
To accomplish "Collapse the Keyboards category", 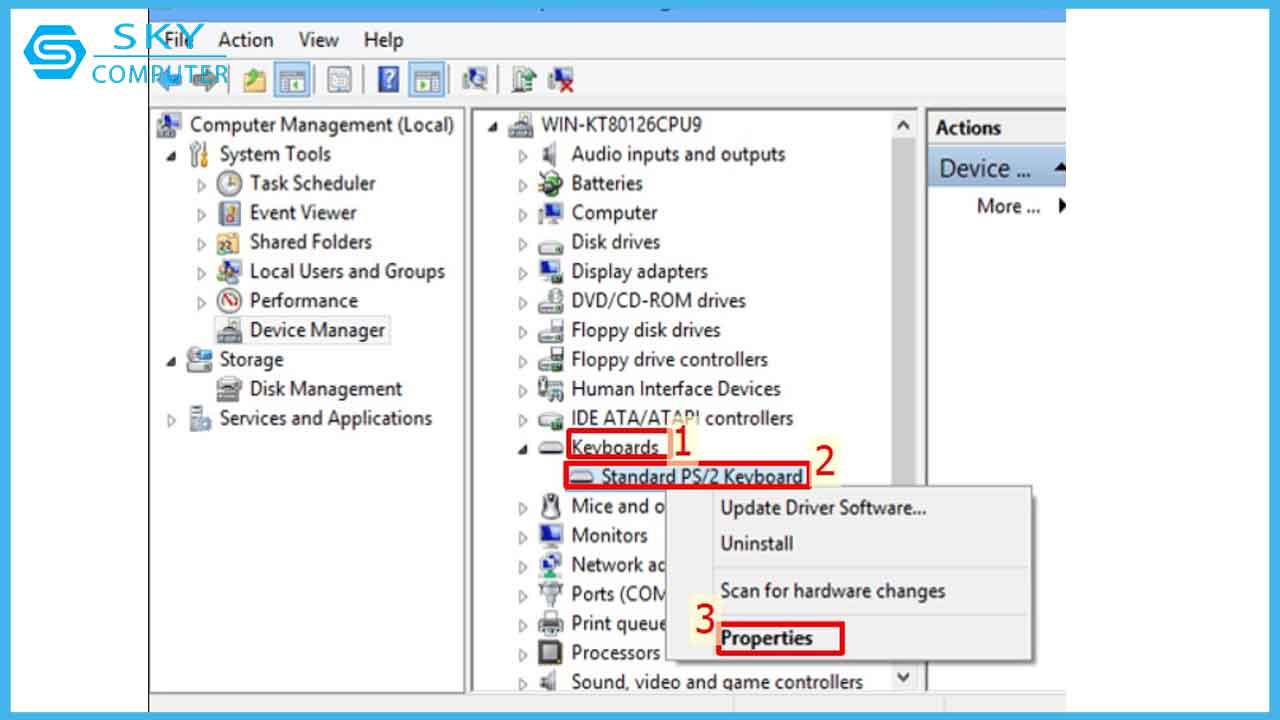I will pyautogui.click(x=523, y=449).
